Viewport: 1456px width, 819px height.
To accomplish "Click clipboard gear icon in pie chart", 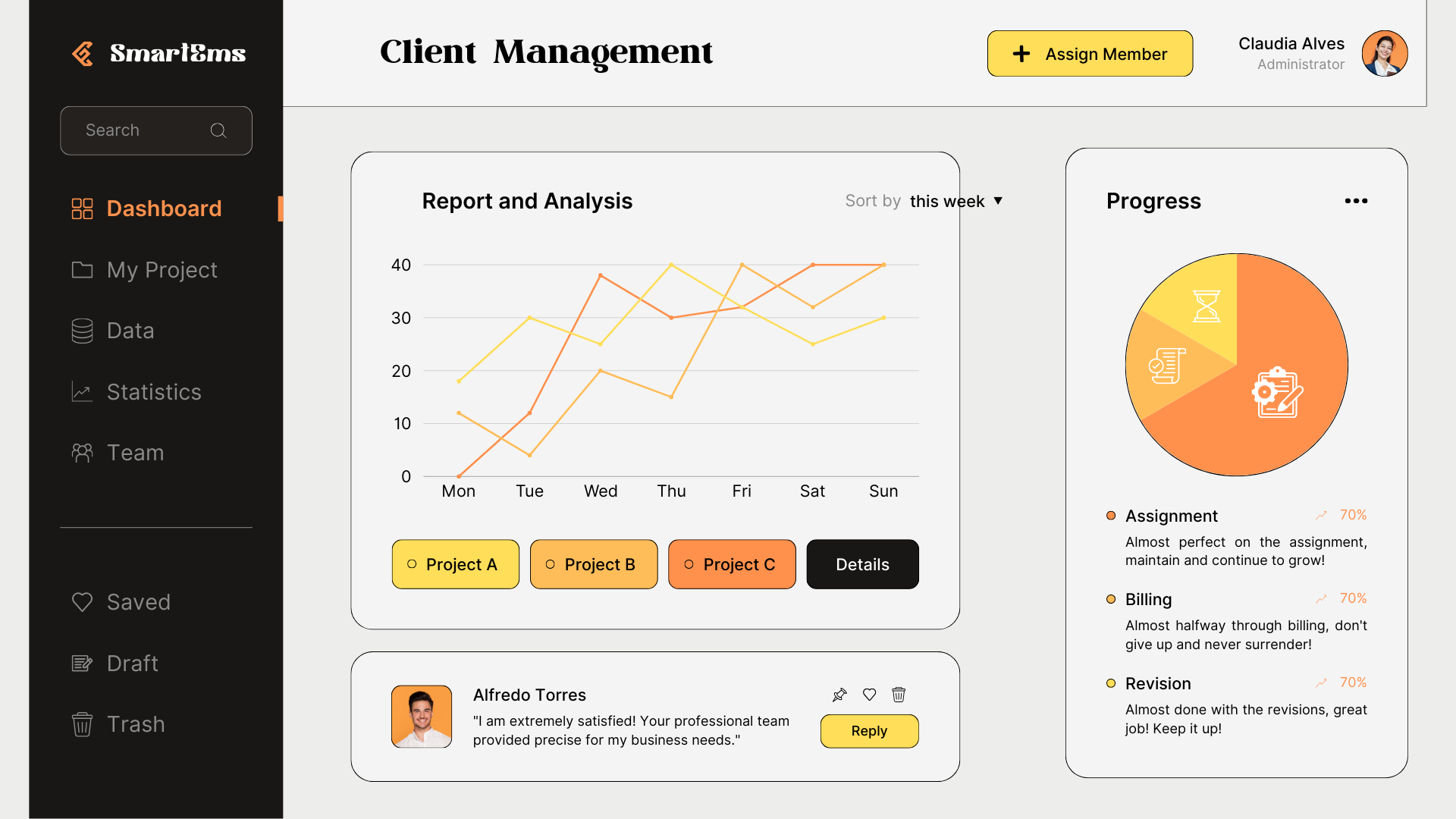I will tap(1277, 393).
